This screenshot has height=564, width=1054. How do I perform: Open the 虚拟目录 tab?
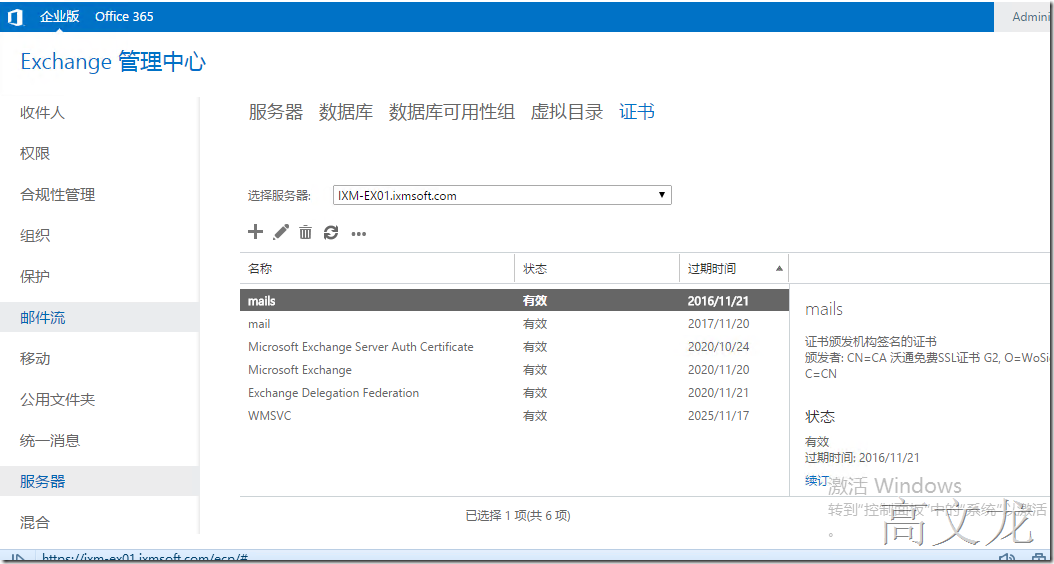tap(567, 112)
